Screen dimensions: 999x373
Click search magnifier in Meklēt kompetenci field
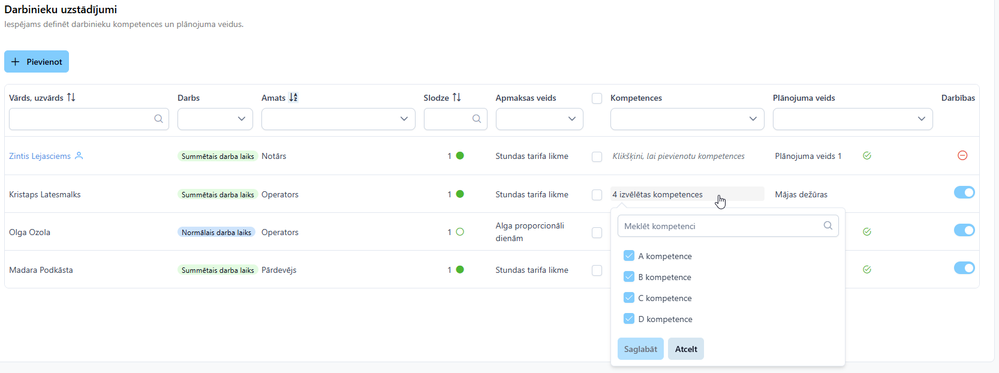tap(828, 225)
